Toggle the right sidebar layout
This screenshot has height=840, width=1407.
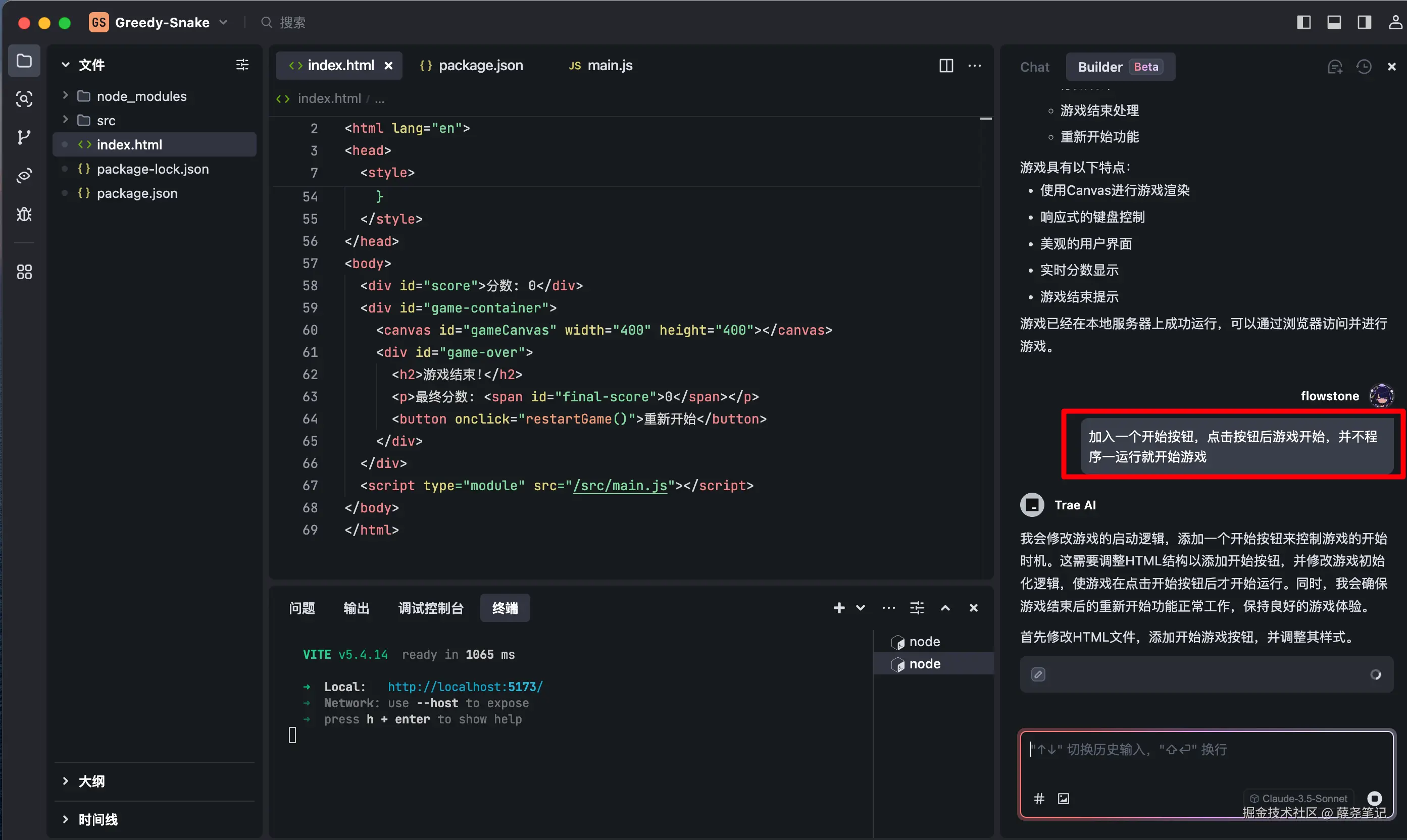[1364, 22]
